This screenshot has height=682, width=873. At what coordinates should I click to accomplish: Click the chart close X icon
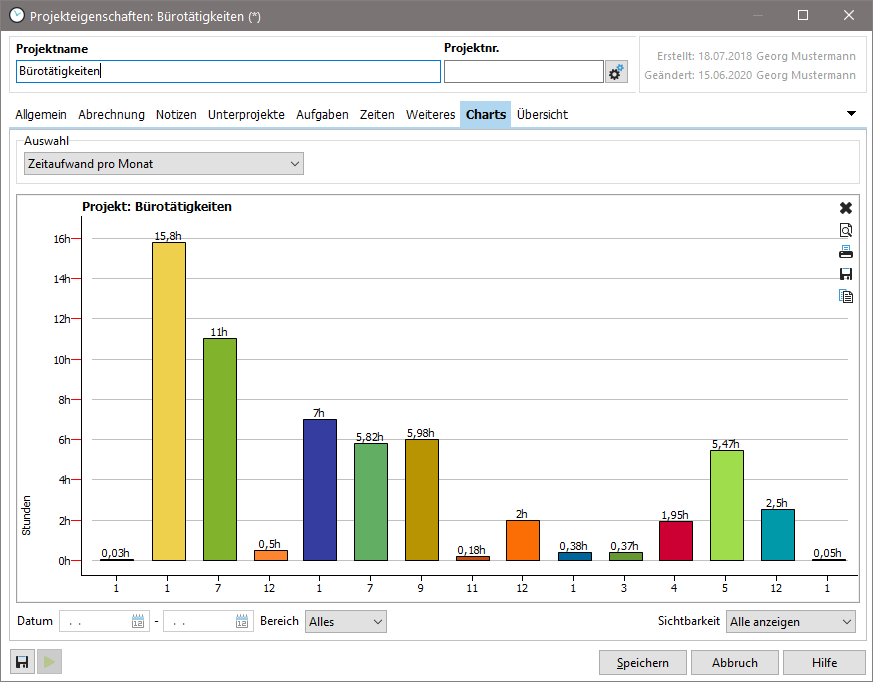(845, 208)
